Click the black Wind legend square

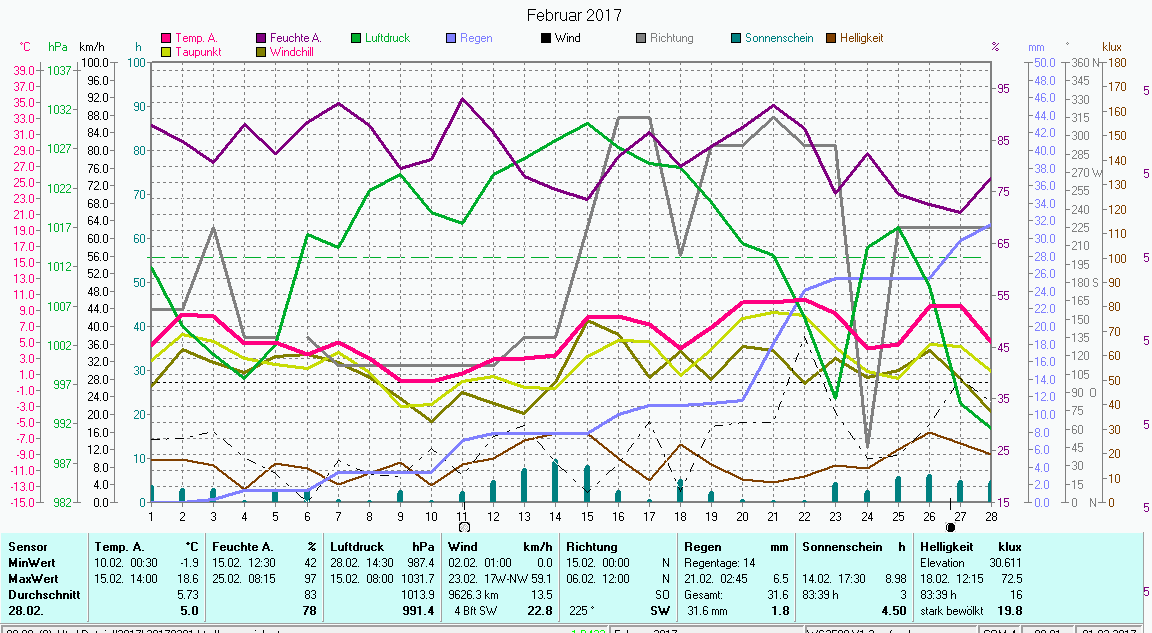point(546,38)
